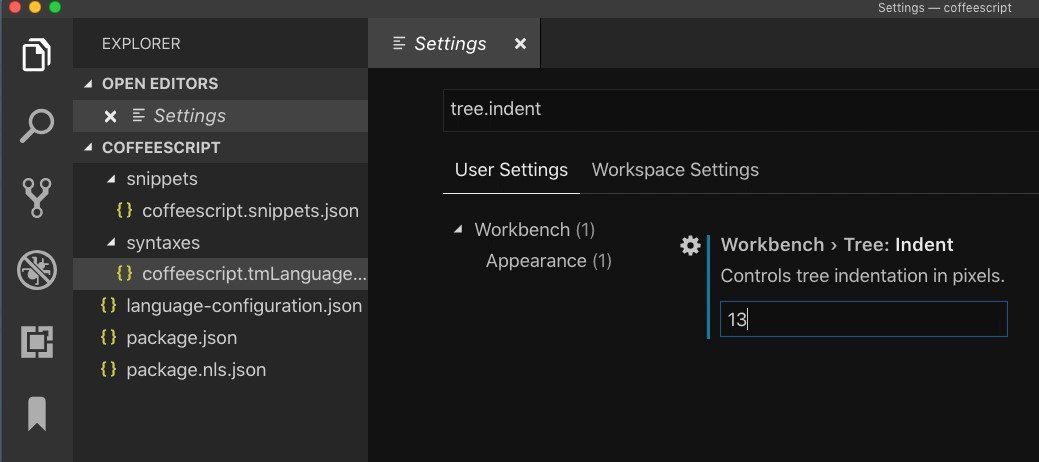Collapse the snippets folder
Screen dimensions: 1039x462
point(111,180)
